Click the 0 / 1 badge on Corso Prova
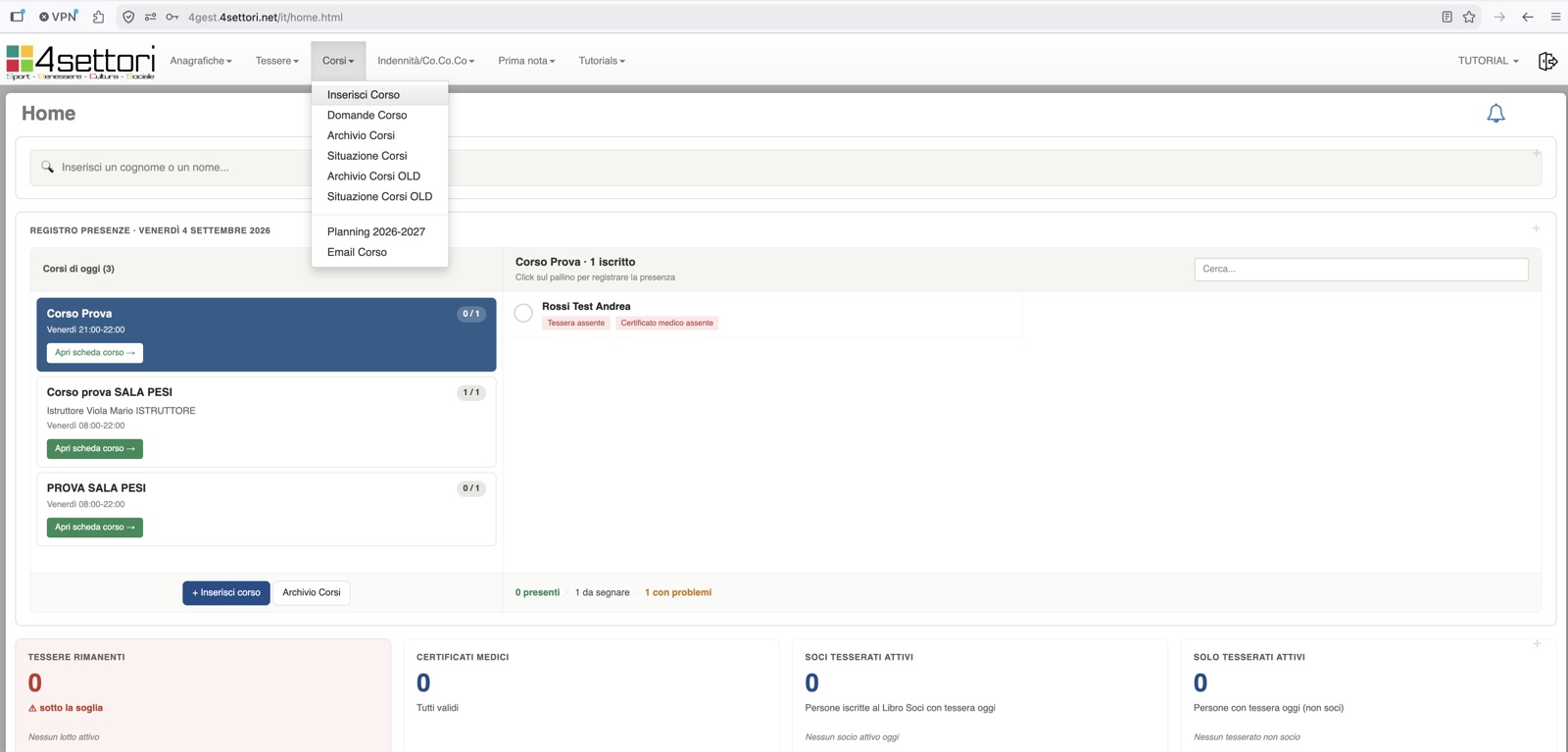The width and height of the screenshot is (1568, 752). coord(471,314)
